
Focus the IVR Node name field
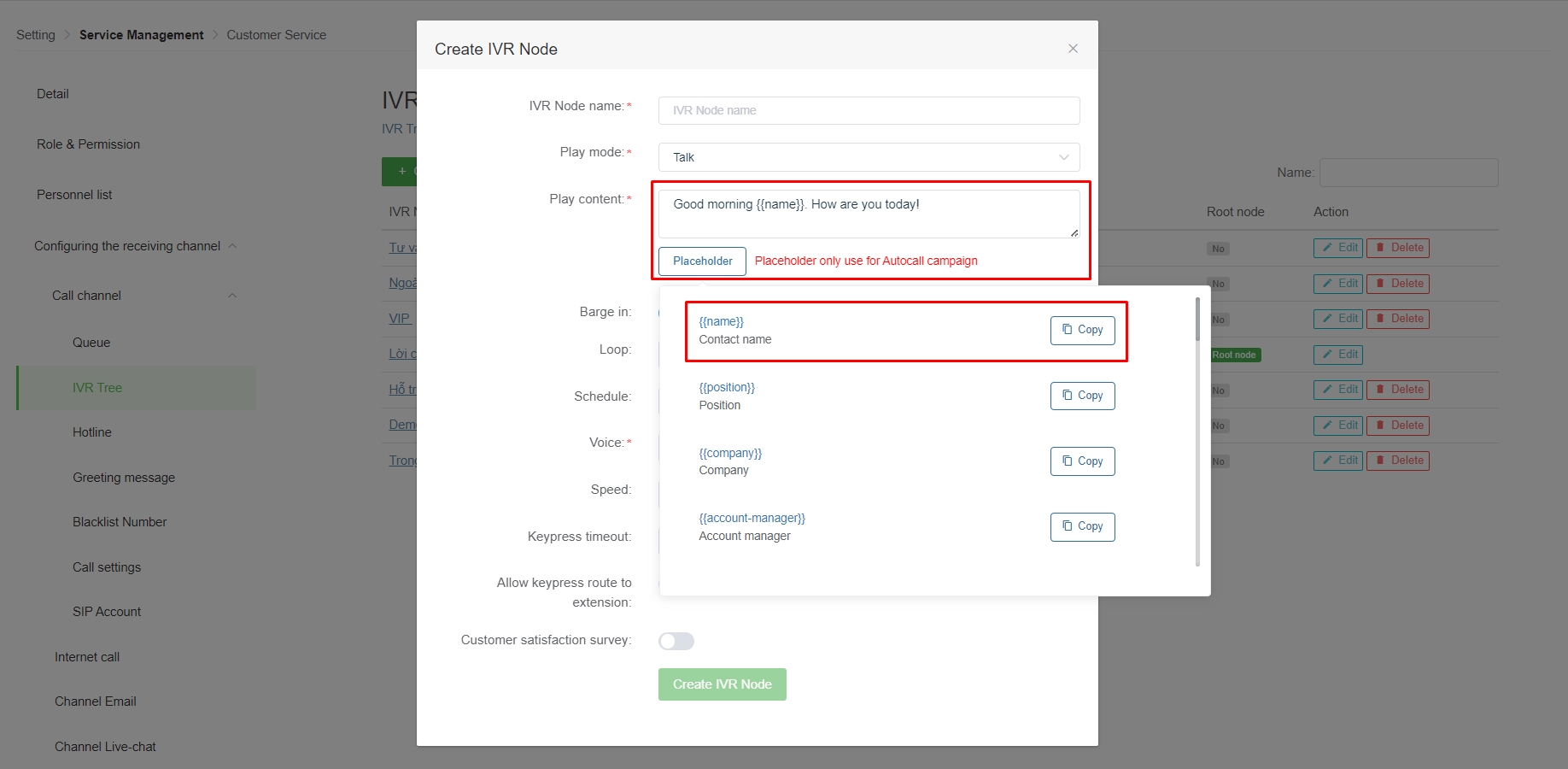click(x=869, y=110)
